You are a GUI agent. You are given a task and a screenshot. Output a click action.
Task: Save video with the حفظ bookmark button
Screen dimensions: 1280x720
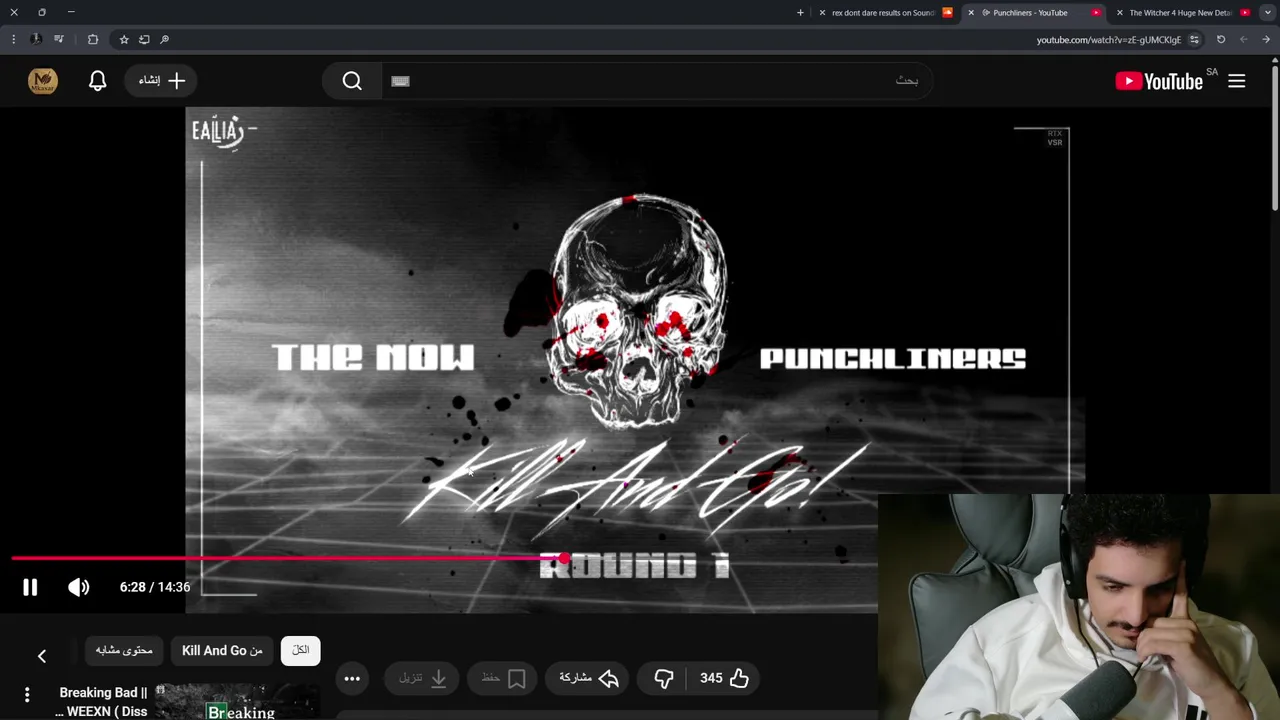point(503,678)
